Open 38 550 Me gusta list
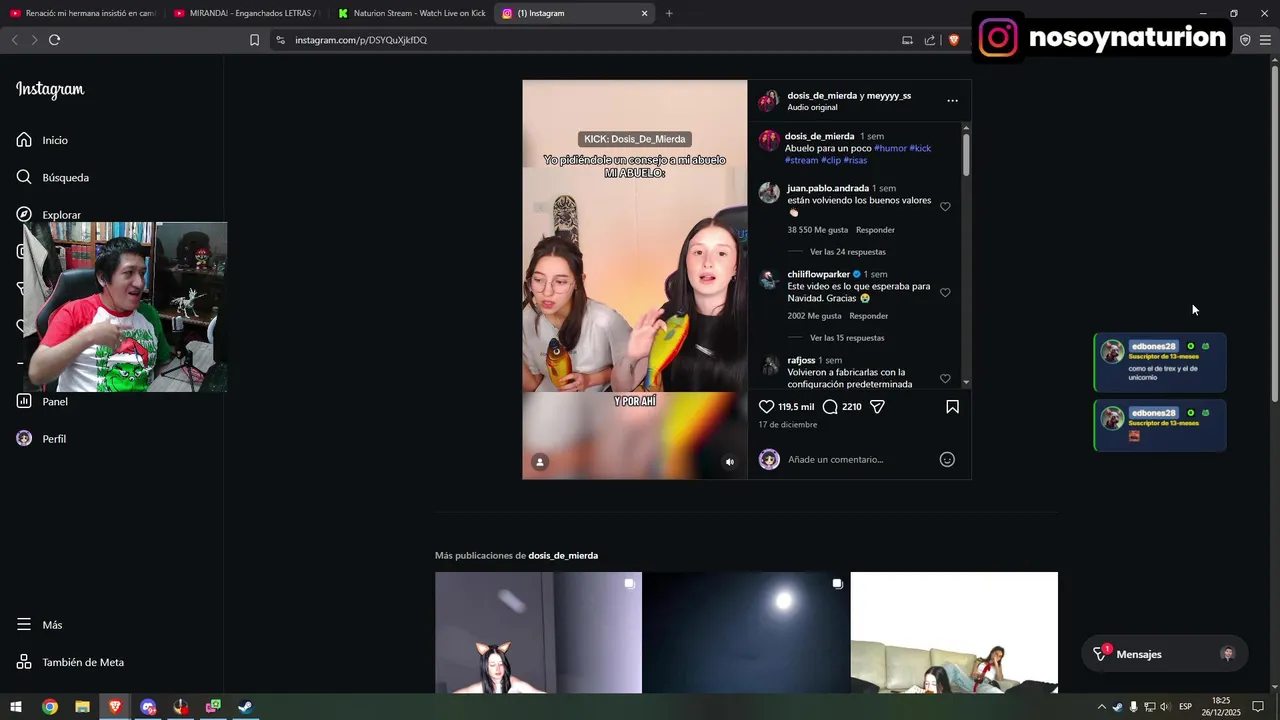Viewport: 1280px width, 720px height. coord(817,230)
